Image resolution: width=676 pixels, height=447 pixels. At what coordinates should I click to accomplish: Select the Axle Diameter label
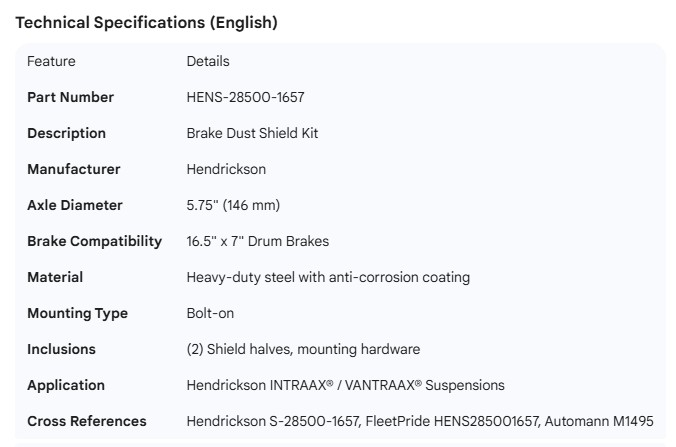75,205
